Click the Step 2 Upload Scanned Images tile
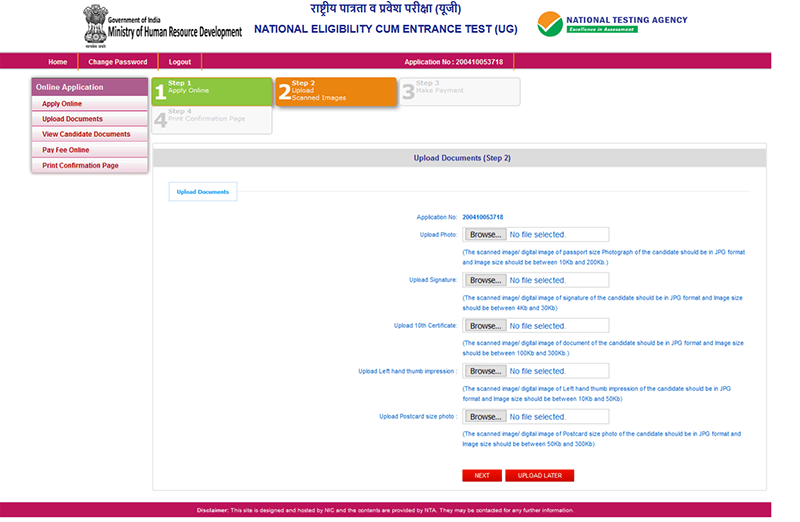This screenshot has height=522, width=800. pyautogui.click(x=336, y=91)
